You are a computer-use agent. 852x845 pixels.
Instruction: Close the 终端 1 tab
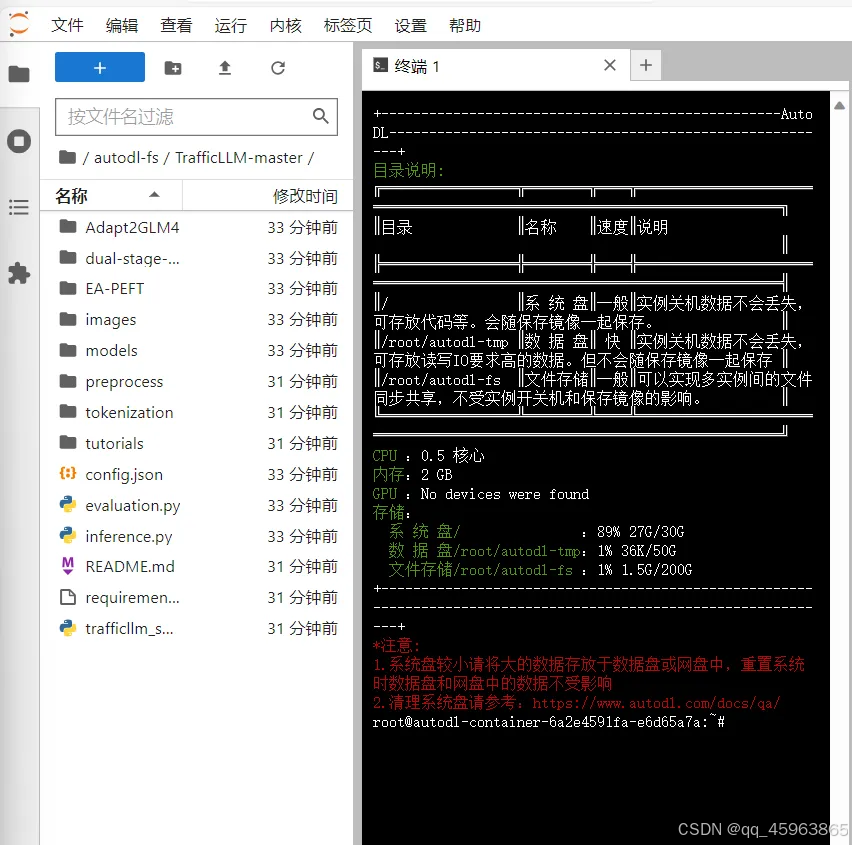(610, 65)
